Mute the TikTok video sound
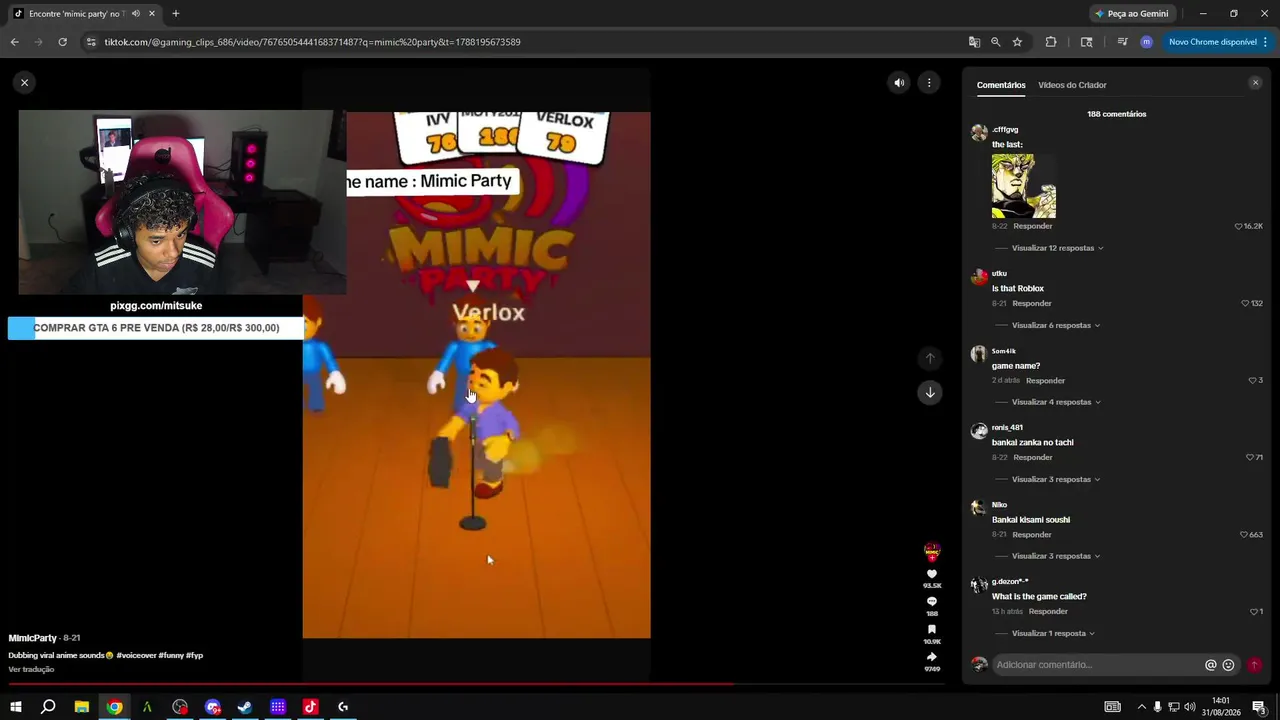Image resolution: width=1280 pixels, height=720 pixels. [x=899, y=83]
